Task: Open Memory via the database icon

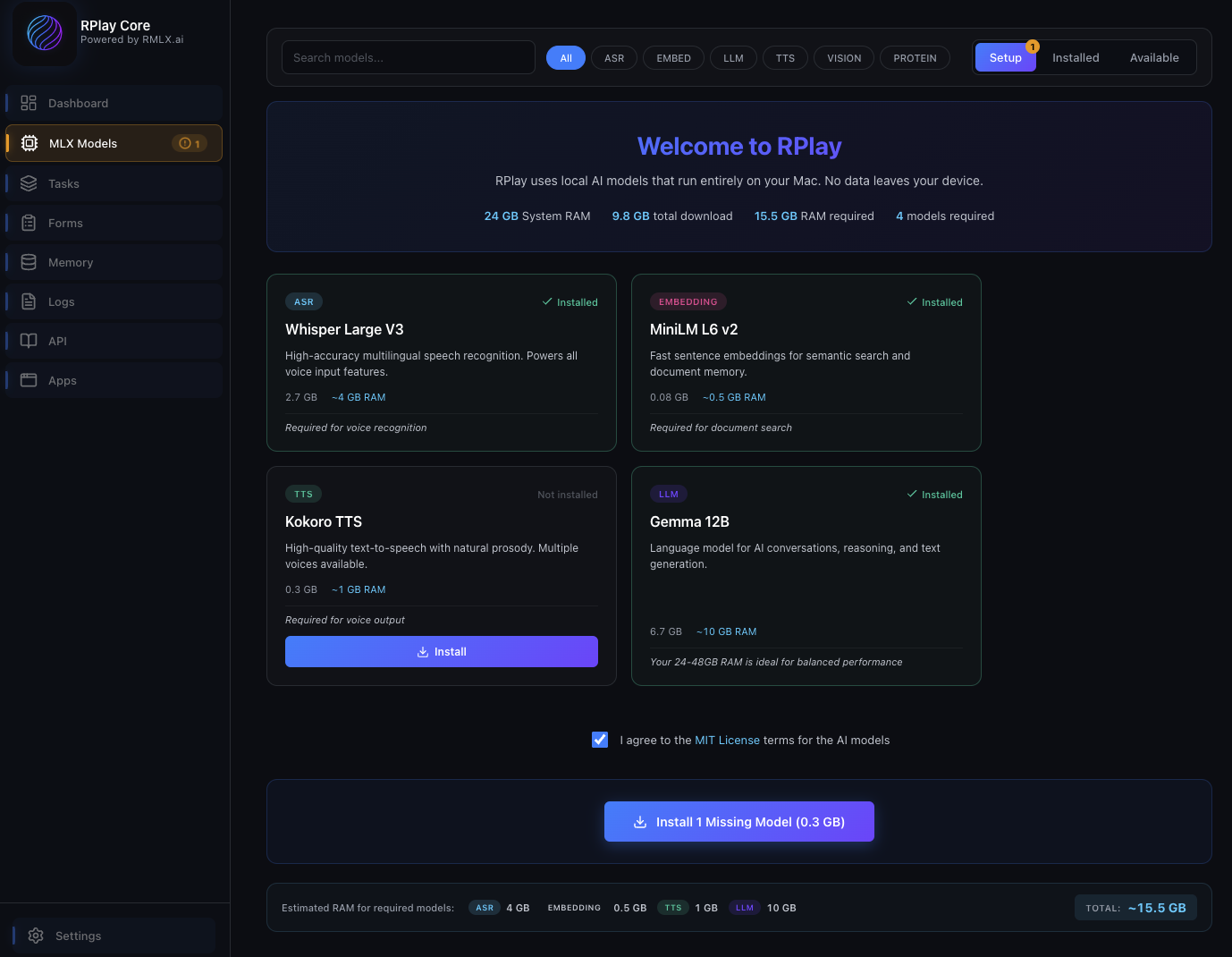Action: click(29, 262)
